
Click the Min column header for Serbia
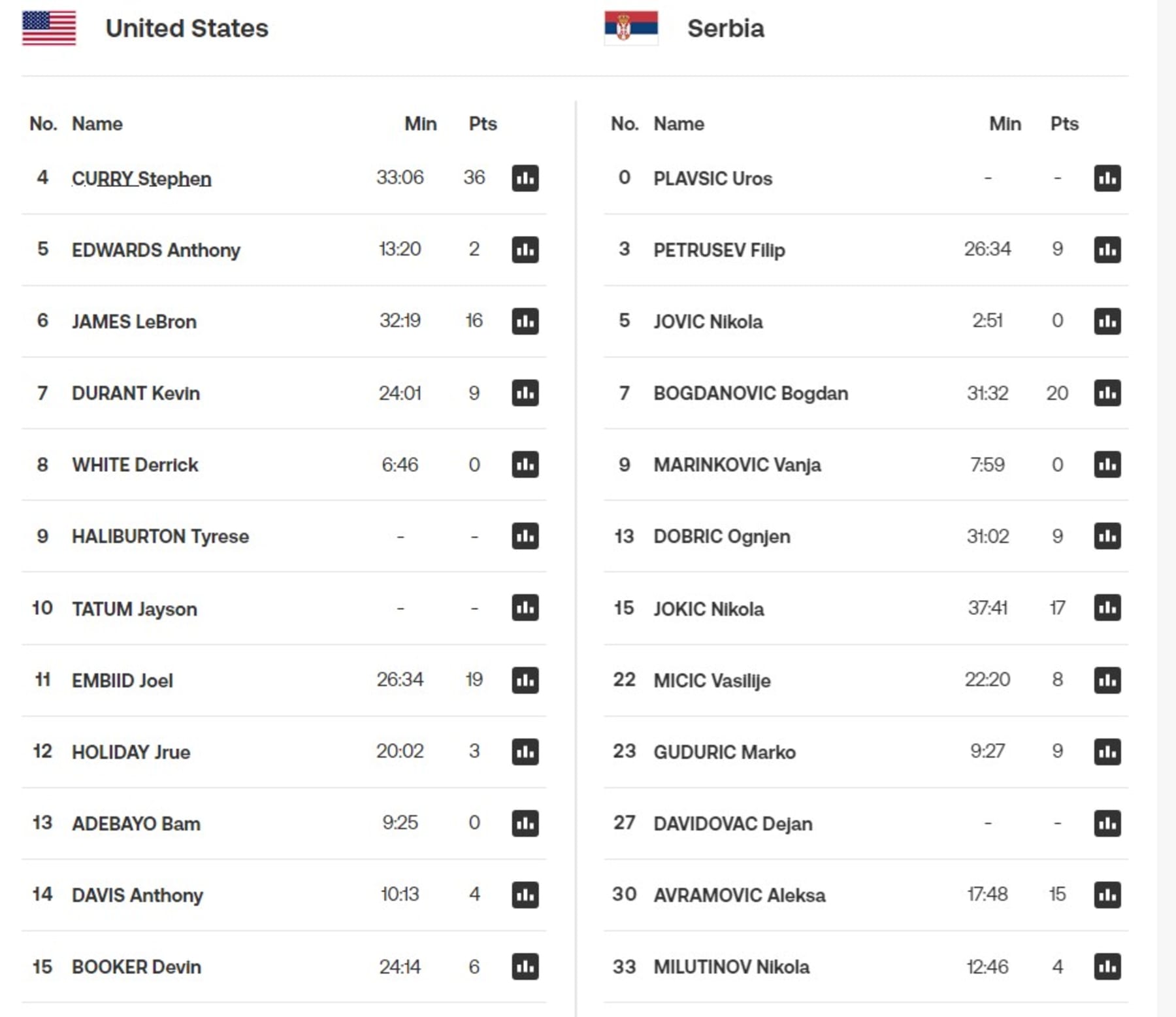[x=1005, y=124]
